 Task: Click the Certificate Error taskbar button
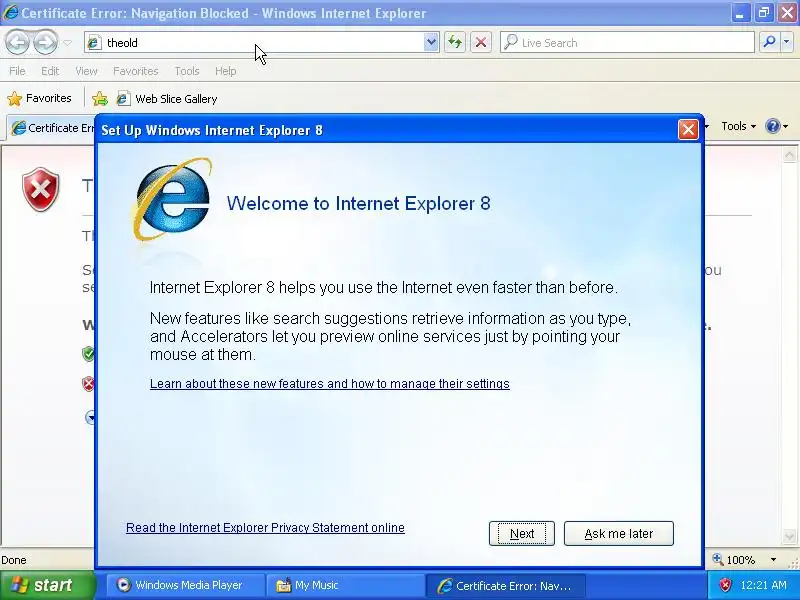[x=505, y=585]
